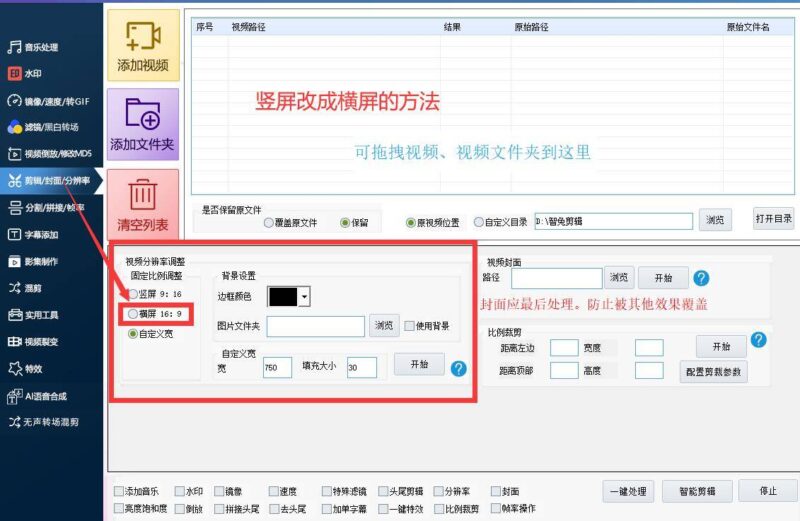Image resolution: width=800 pixels, height=521 pixels.
Task: Click 浏览 in 视频封面 section
Action: pos(618,277)
